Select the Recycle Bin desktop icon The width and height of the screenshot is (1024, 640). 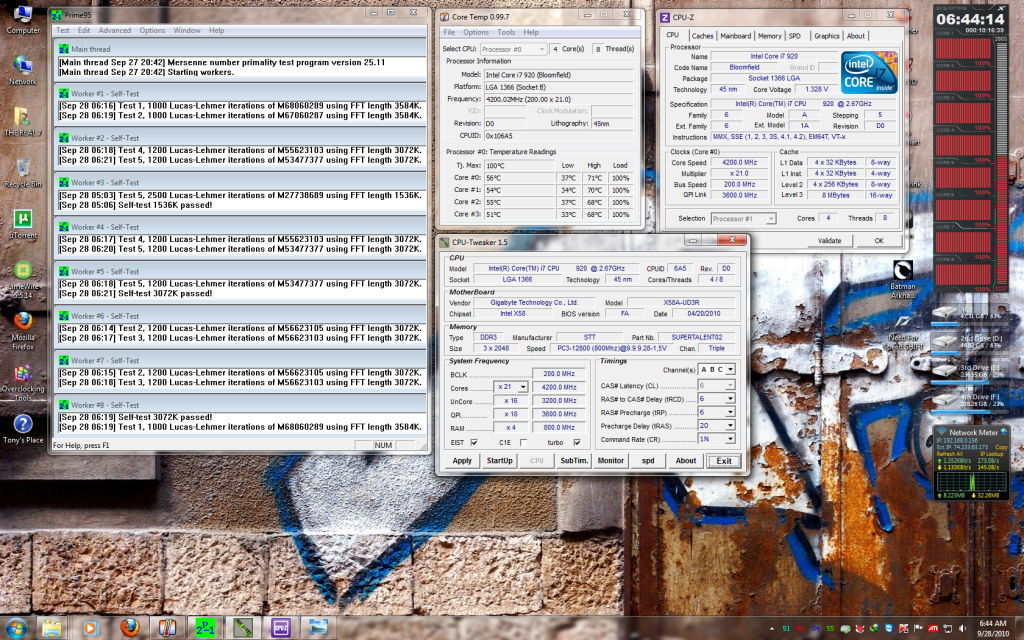[x=23, y=172]
